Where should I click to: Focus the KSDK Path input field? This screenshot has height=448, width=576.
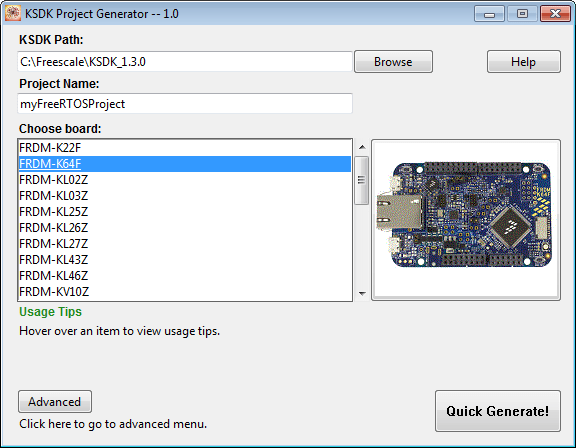185,62
